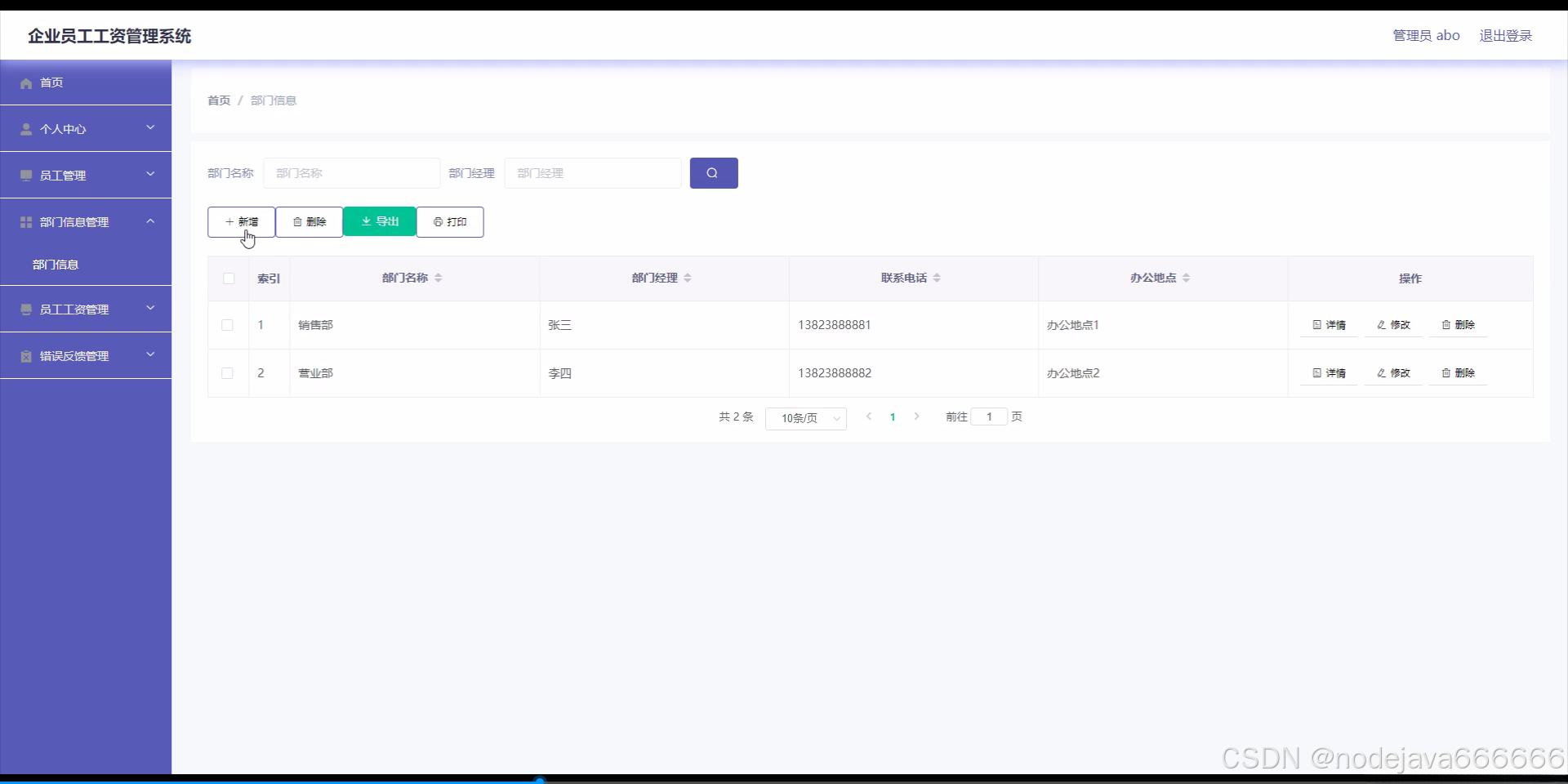Select all rows header checkbox
Viewport: 1568px width, 784px height.
tap(229, 278)
